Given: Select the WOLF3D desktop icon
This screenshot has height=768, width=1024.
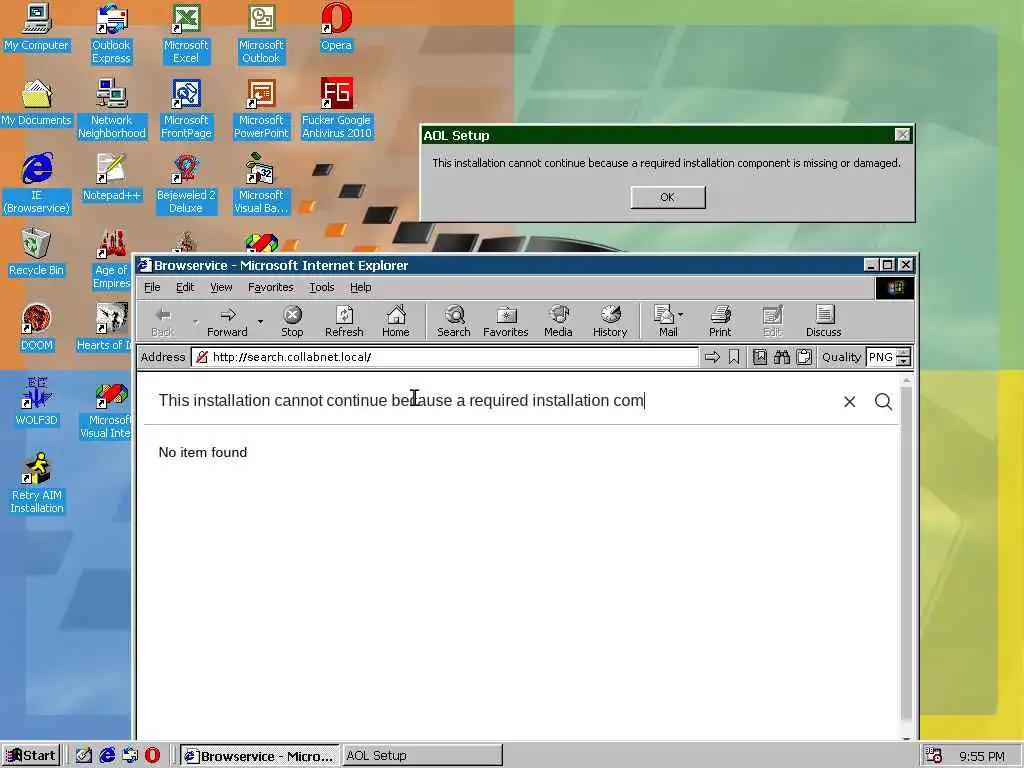Looking at the screenshot, I should (37, 402).
